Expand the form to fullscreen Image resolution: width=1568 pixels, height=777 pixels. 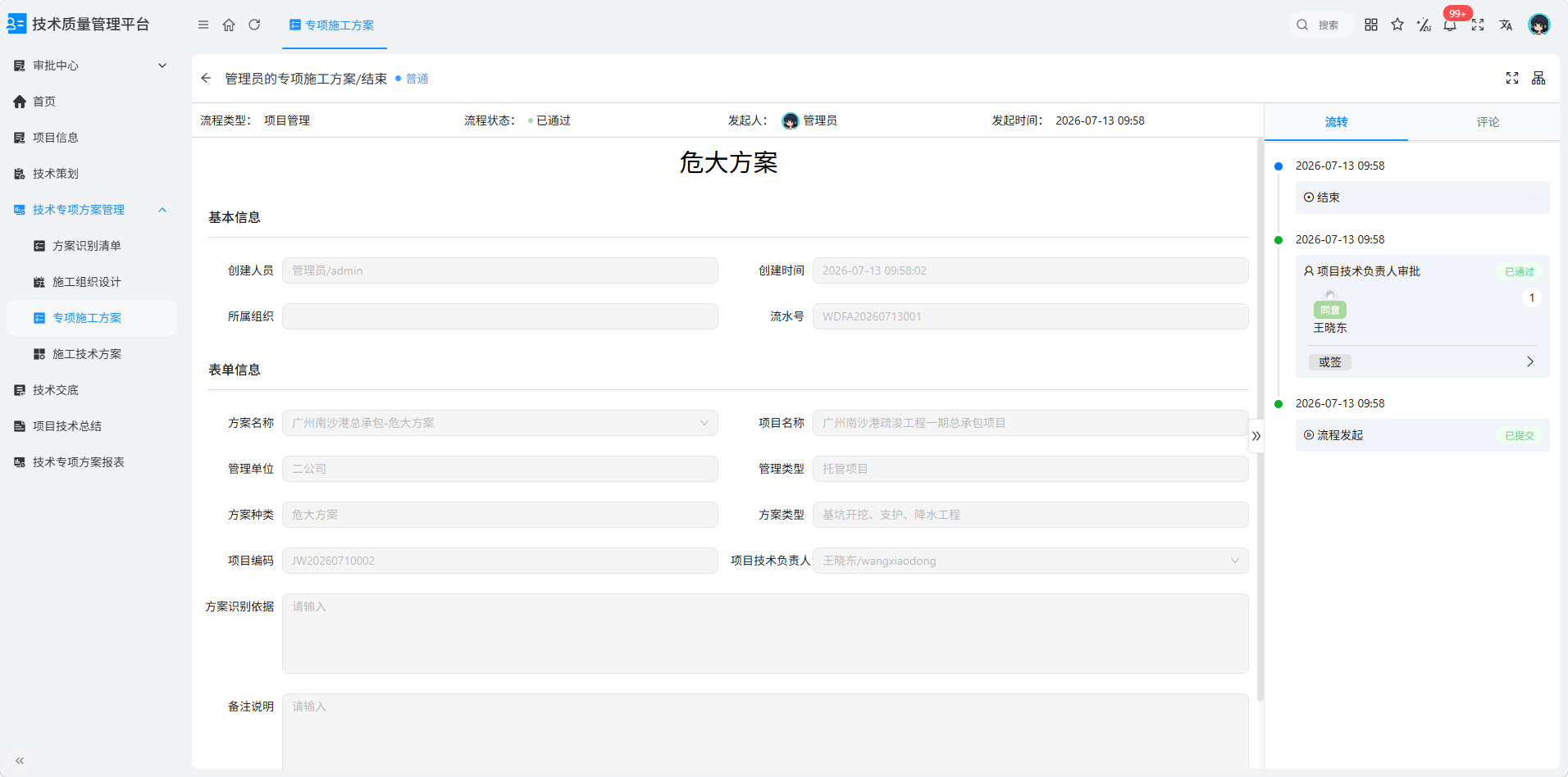(1512, 78)
